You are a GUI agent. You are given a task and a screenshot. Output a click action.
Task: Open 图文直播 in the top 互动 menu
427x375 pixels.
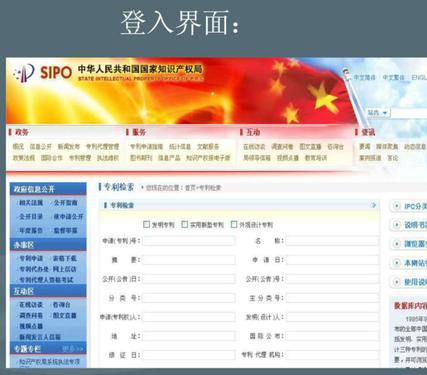coord(310,147)
